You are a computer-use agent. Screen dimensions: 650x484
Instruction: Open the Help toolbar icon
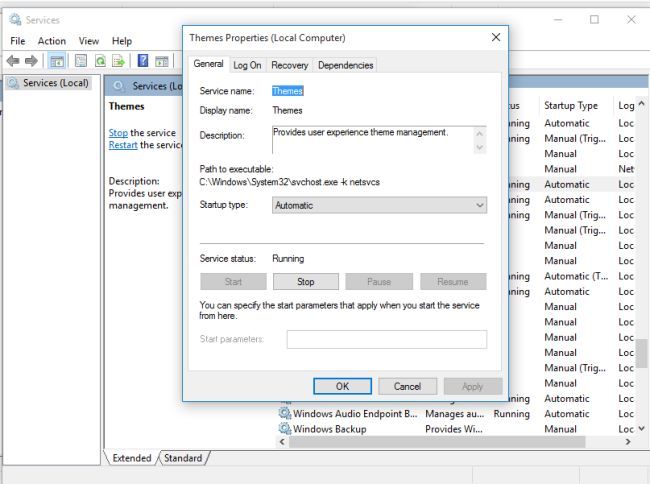143,61
